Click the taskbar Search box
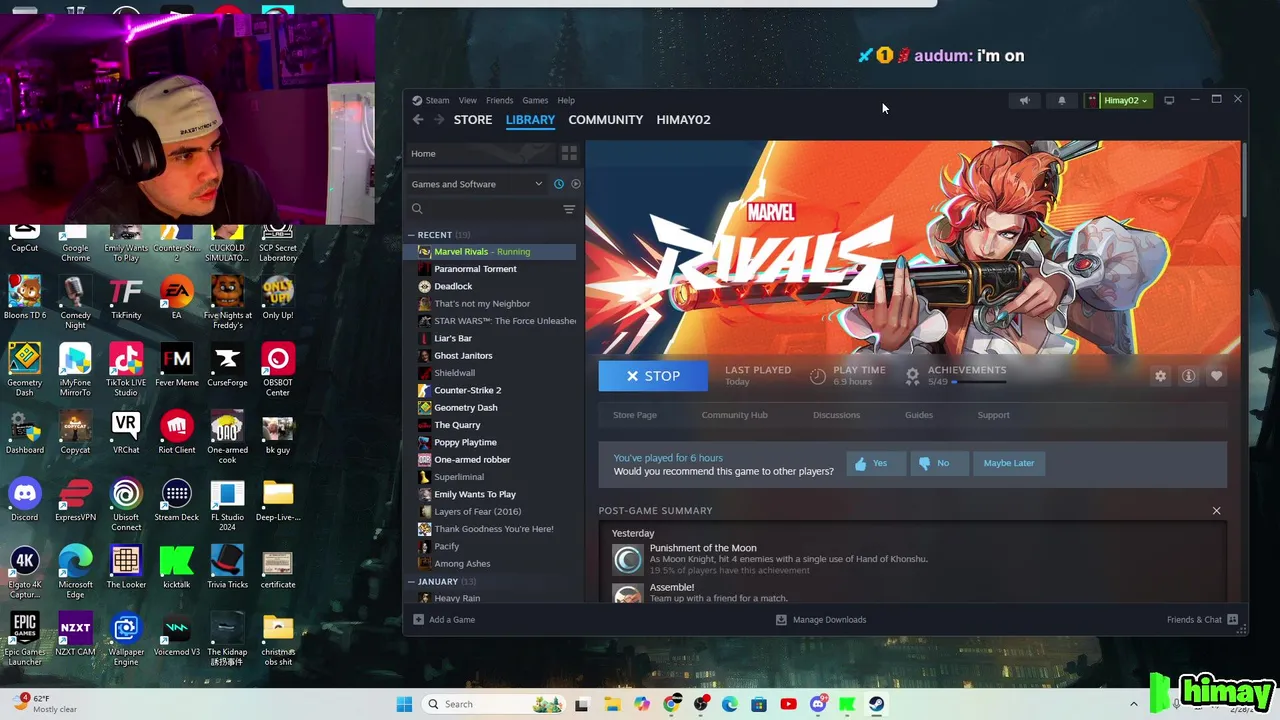The image size is (1280, 720). [490, 704]
